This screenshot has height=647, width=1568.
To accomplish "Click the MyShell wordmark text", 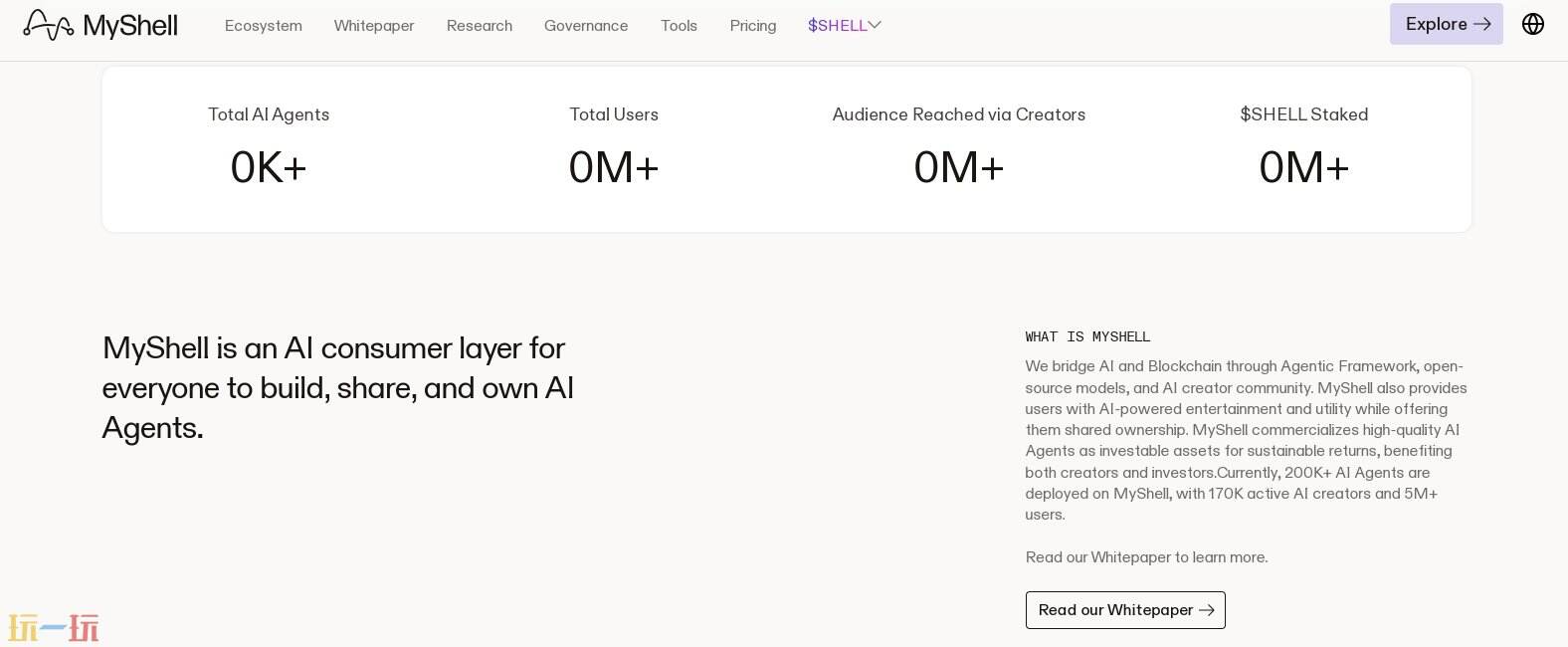I will pos(130,25).
